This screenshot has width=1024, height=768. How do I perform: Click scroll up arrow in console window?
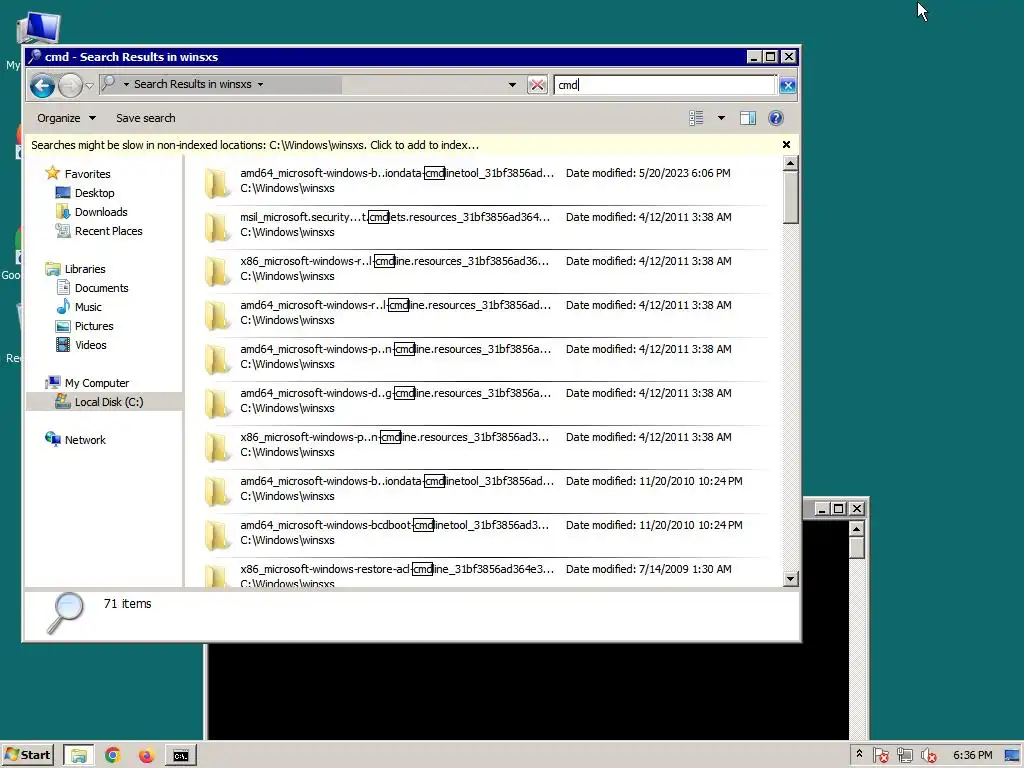point(857,528)
